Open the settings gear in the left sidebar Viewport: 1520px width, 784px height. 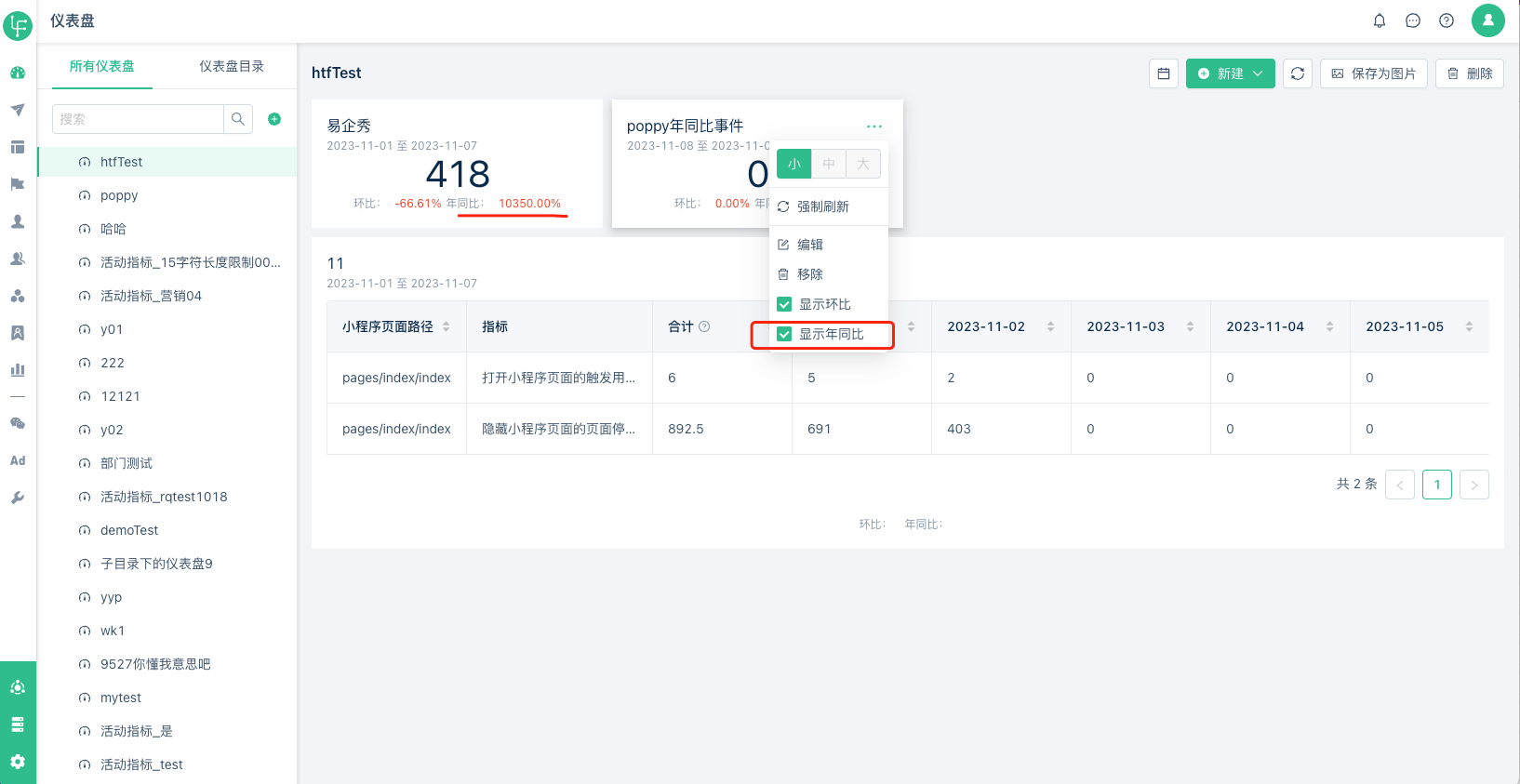click(18, 762)
